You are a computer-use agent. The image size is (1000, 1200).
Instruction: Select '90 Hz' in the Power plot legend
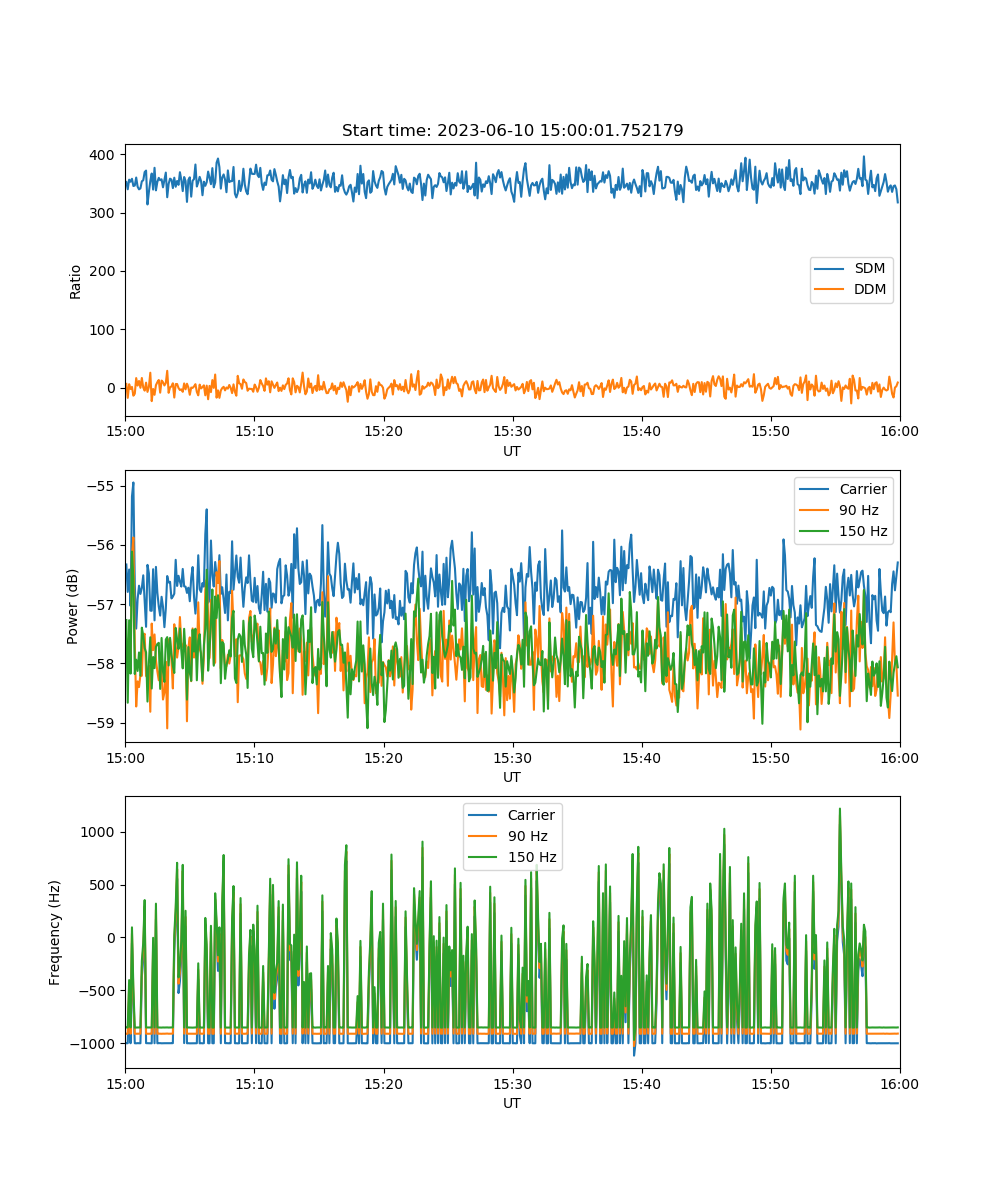pos(858,510)
